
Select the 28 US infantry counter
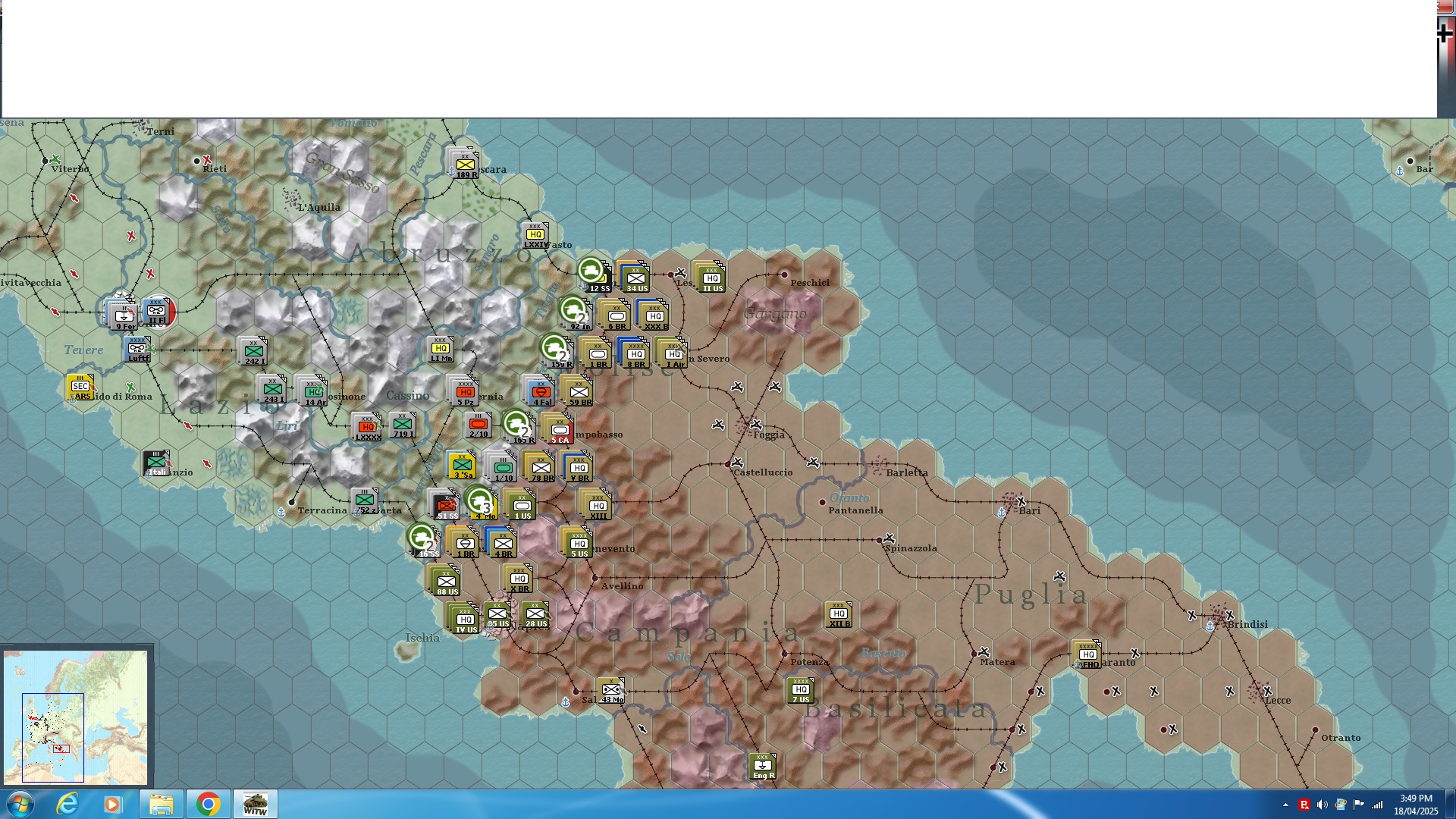536,615
